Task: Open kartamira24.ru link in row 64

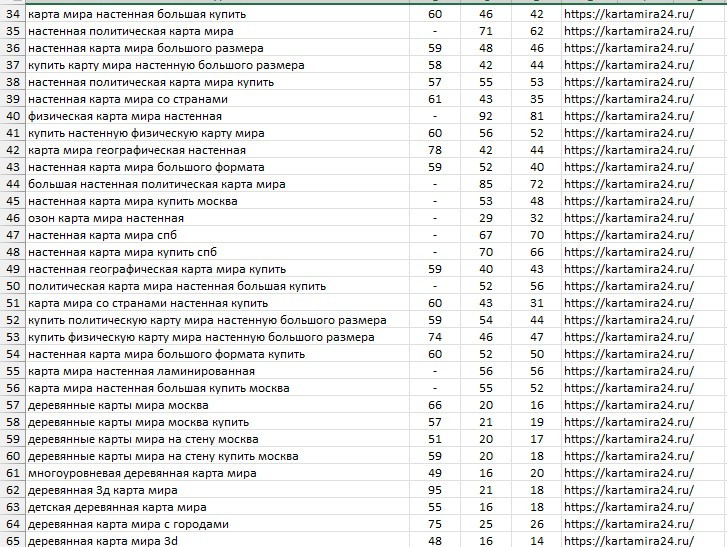Action: pos(629,524)
